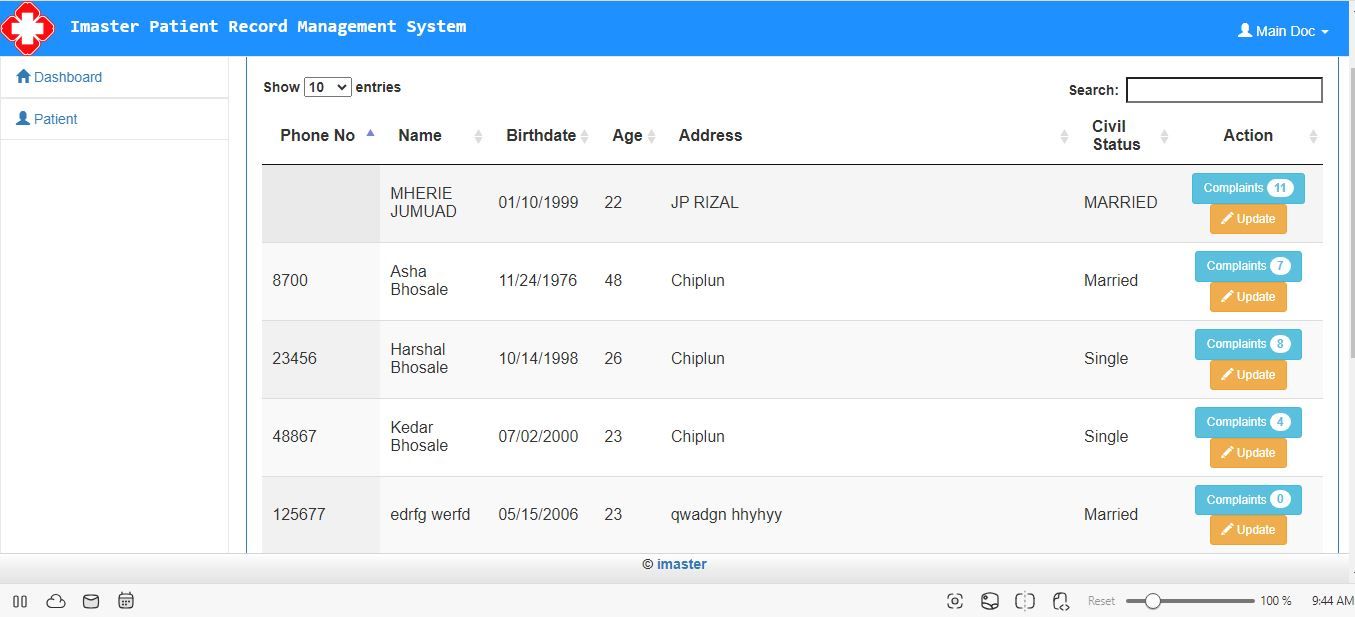Screen dimensions: 1355x617
Task: Open the Show entries count dropdown
Action: tap(327, 87)
